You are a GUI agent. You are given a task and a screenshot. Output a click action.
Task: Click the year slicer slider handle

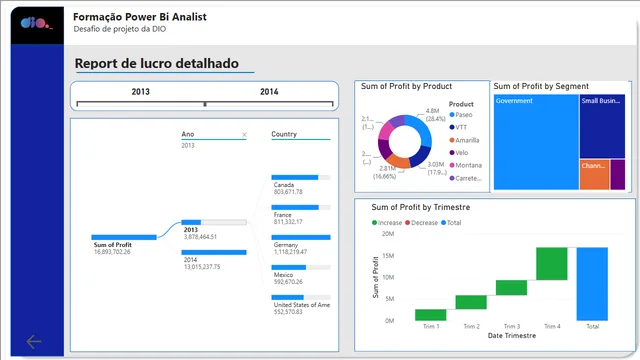pyautogui.click(x=205, y=104)
